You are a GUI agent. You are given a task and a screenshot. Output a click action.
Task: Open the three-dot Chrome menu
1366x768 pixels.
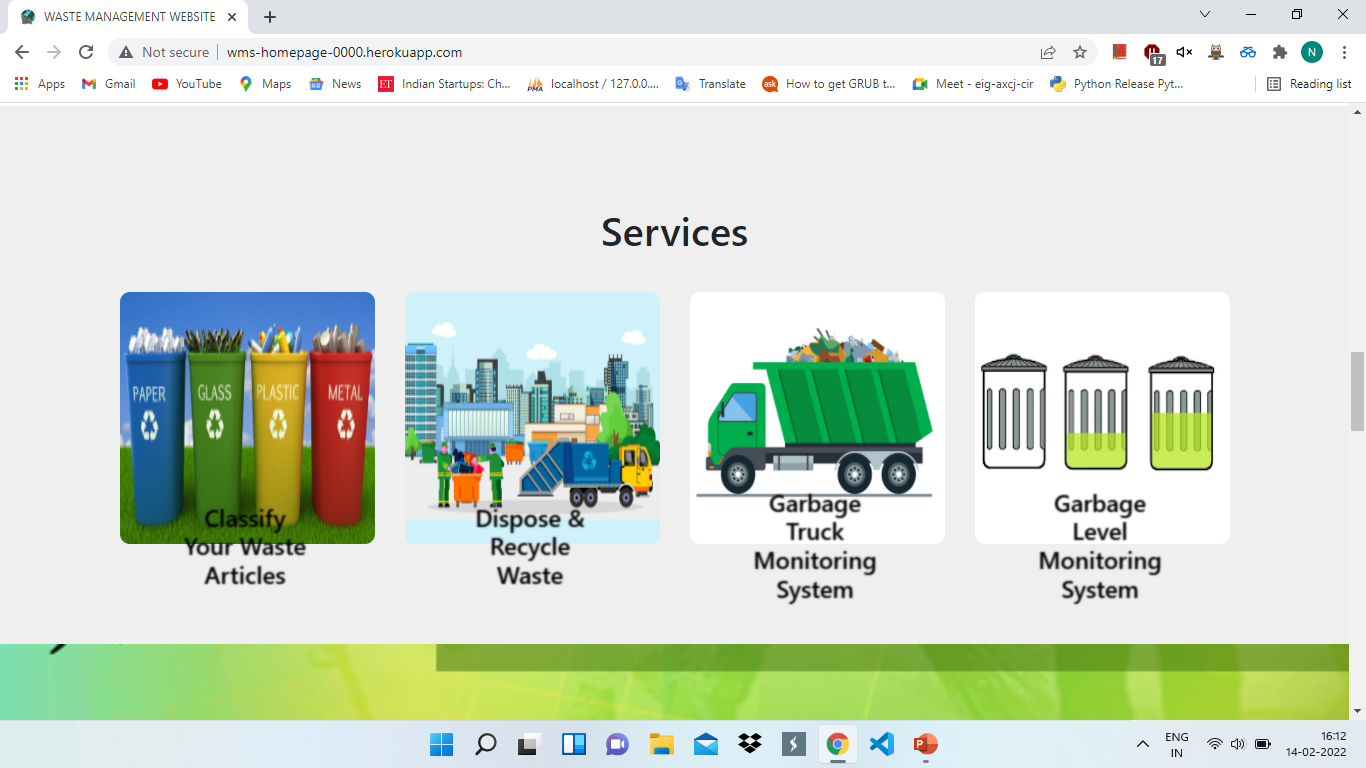[x=1343, y=52]
